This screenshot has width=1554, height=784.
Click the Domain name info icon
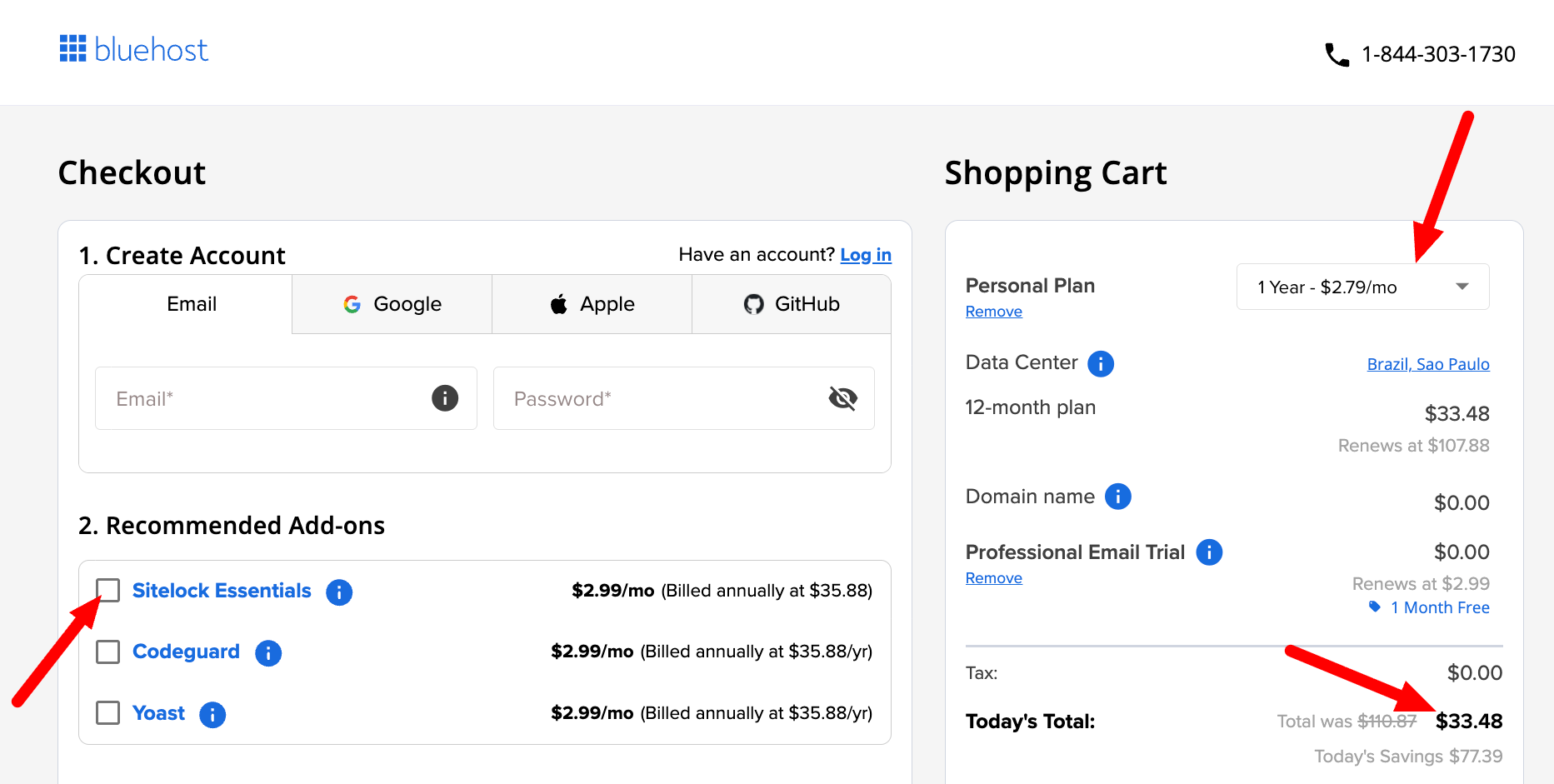(1117, 497)
